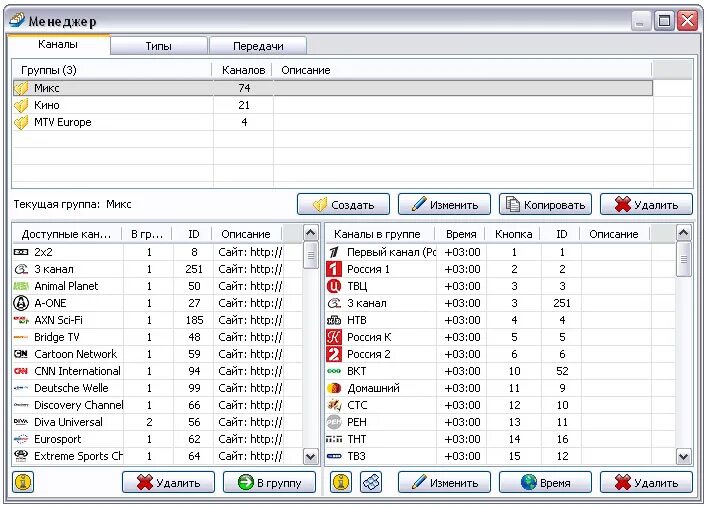The image size is (707, 507).
Task: Open the Типы tab
Action: click(159, 46)
